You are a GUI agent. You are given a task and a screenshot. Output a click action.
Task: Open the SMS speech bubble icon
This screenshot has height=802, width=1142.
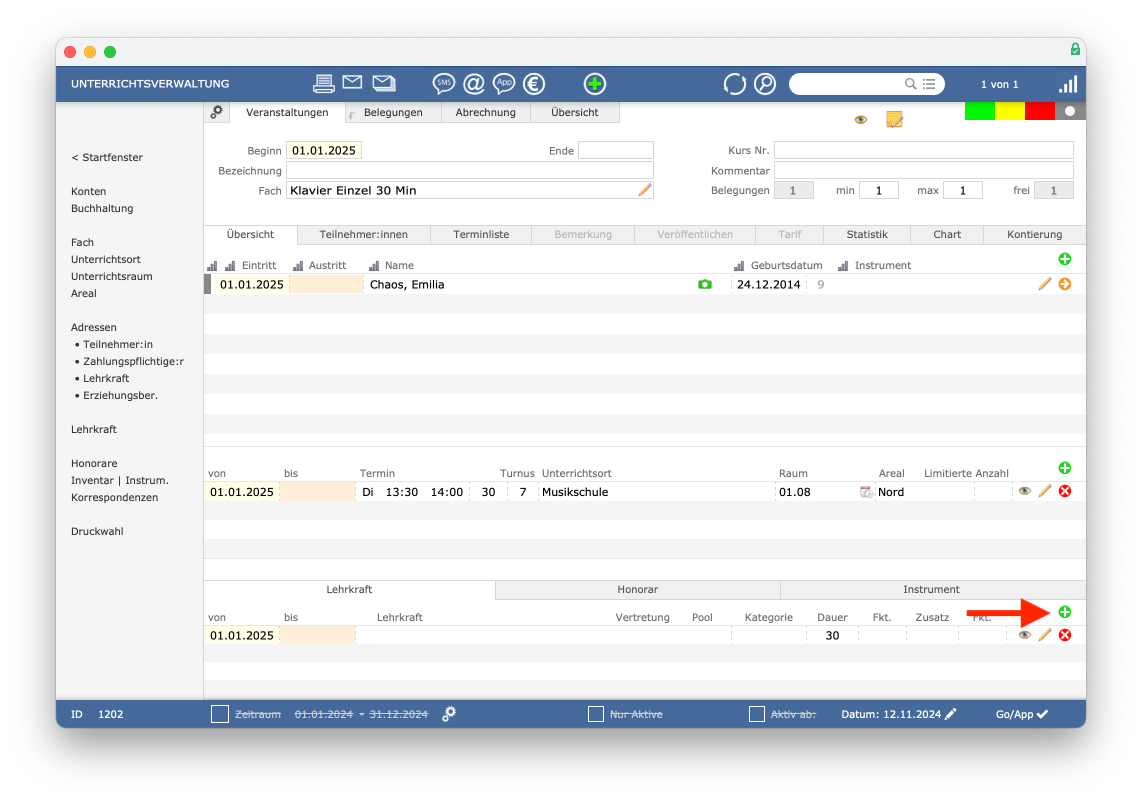click(444, 84)
